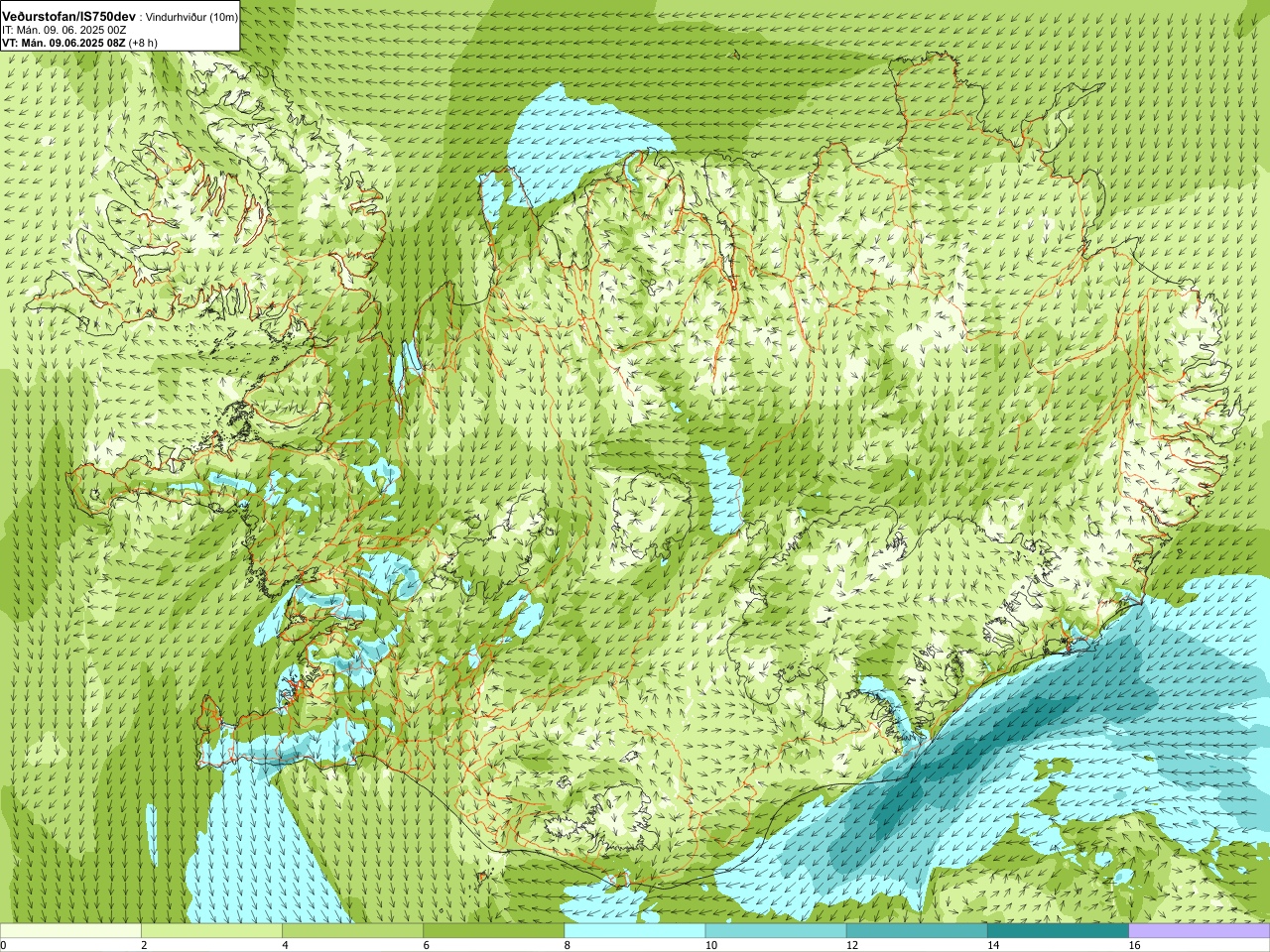The width and height of the screenshot is (1270, 952).
Task: Select the "Vindurhviður (10m)" parameter label
Action: pos(192,17)
